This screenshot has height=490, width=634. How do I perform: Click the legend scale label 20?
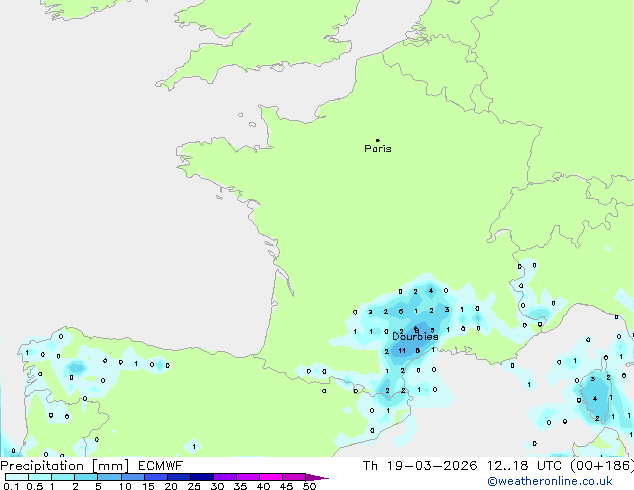(x=171, y=486)
